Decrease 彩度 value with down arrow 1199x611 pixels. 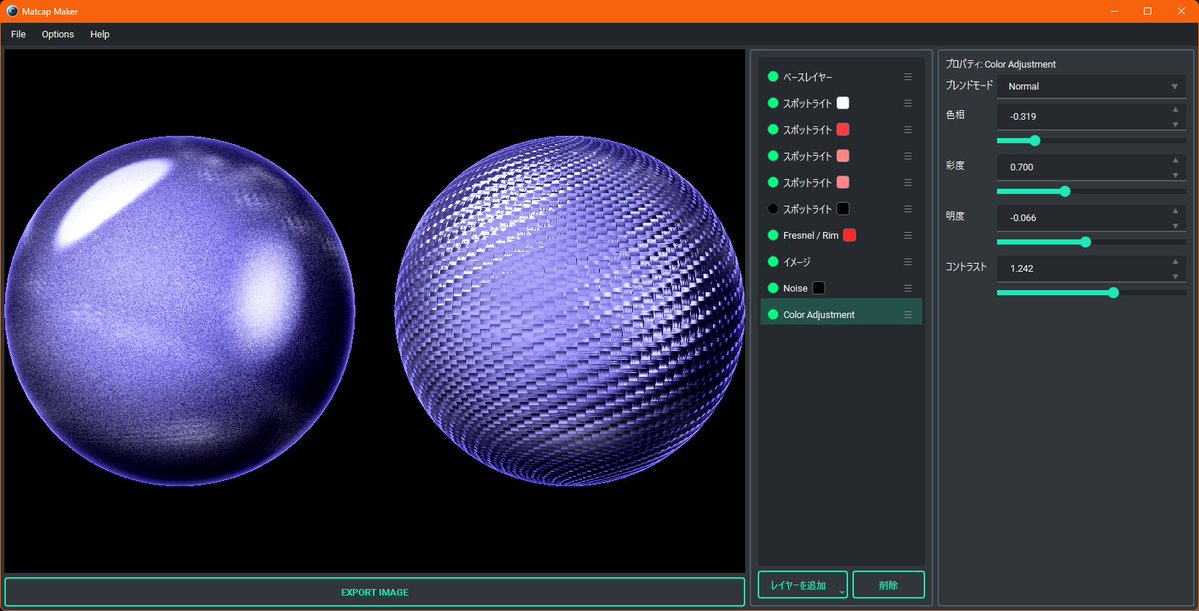(x=1175, y=174)
